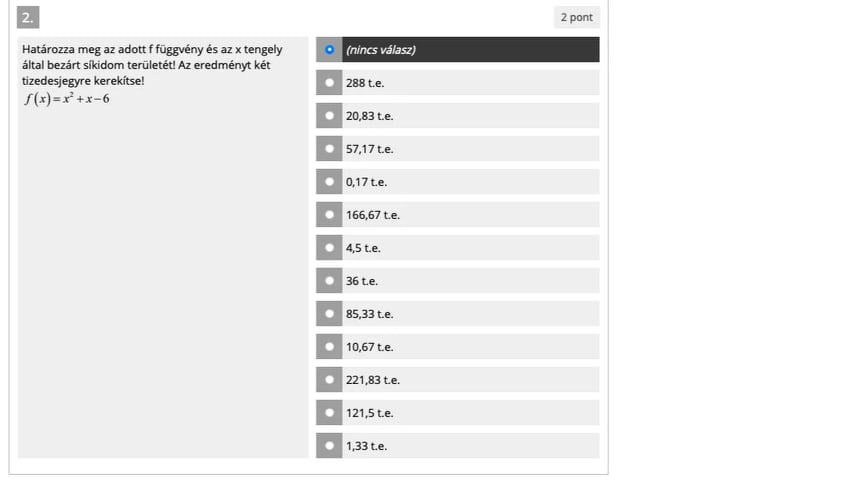The width and height of the screenshot is (848, 492).
Task: Click the question number 2 badge
Action: click(x=28, y=17)
